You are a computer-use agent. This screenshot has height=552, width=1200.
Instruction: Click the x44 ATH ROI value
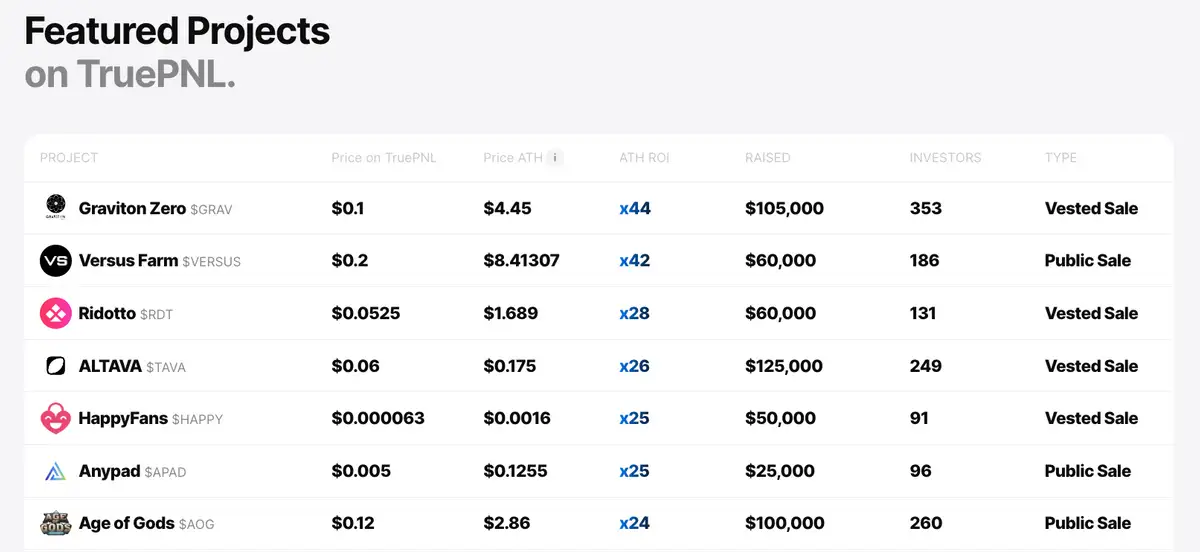tap(634, 209)
